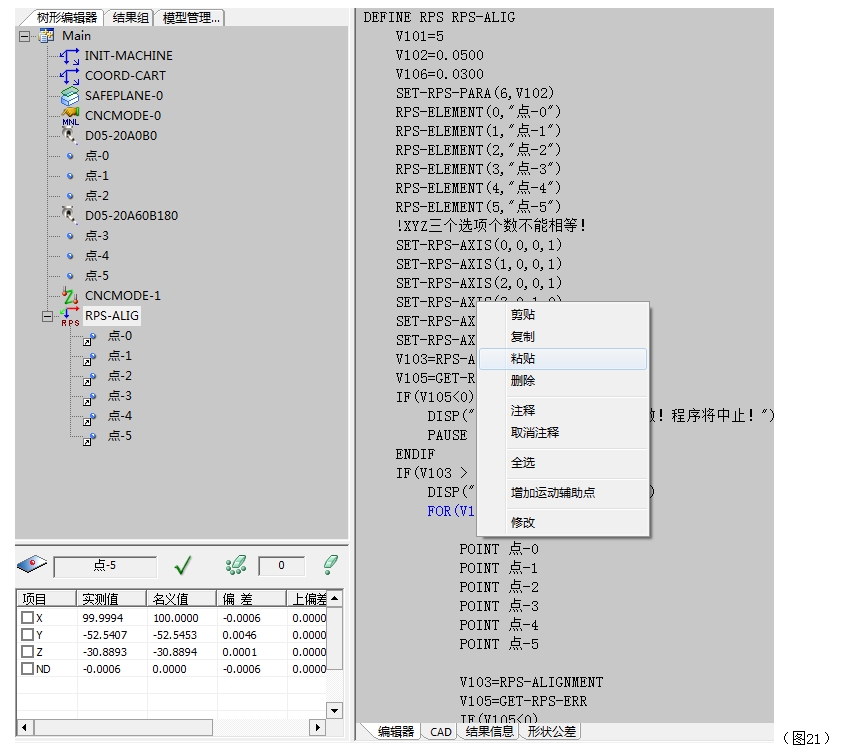Switch to the 结果组 tab
This screenshot has width=864, height=753.
tap(130, 18)
